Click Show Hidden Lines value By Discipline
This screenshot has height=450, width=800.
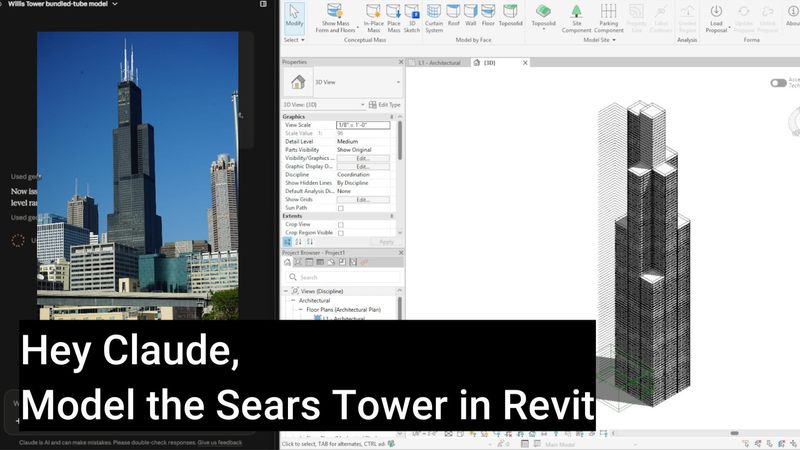point(353,183)
